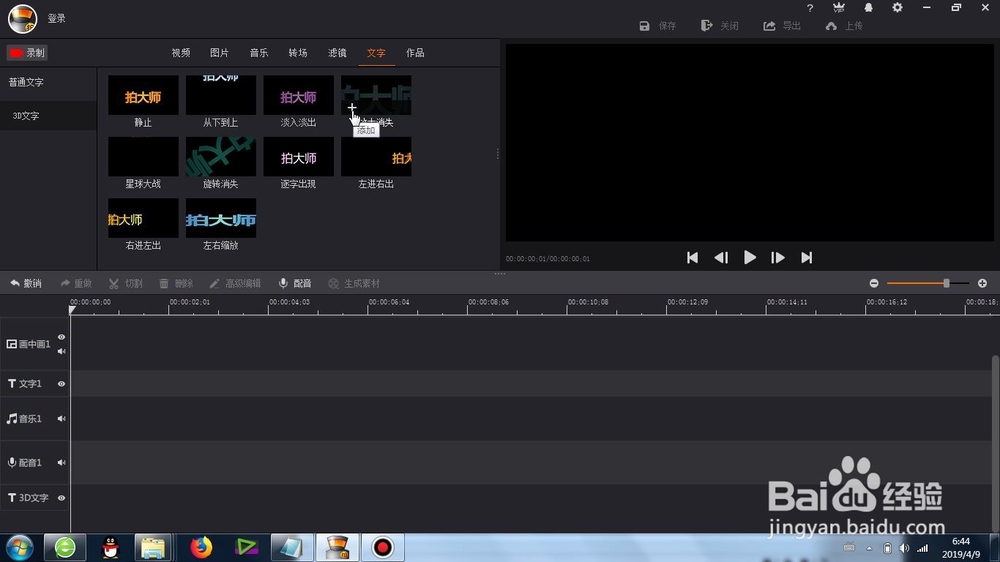Screen dimensions: 1000x562
Task: Select 3D文字 category in sidebar
Action: (x=26, y=116)
